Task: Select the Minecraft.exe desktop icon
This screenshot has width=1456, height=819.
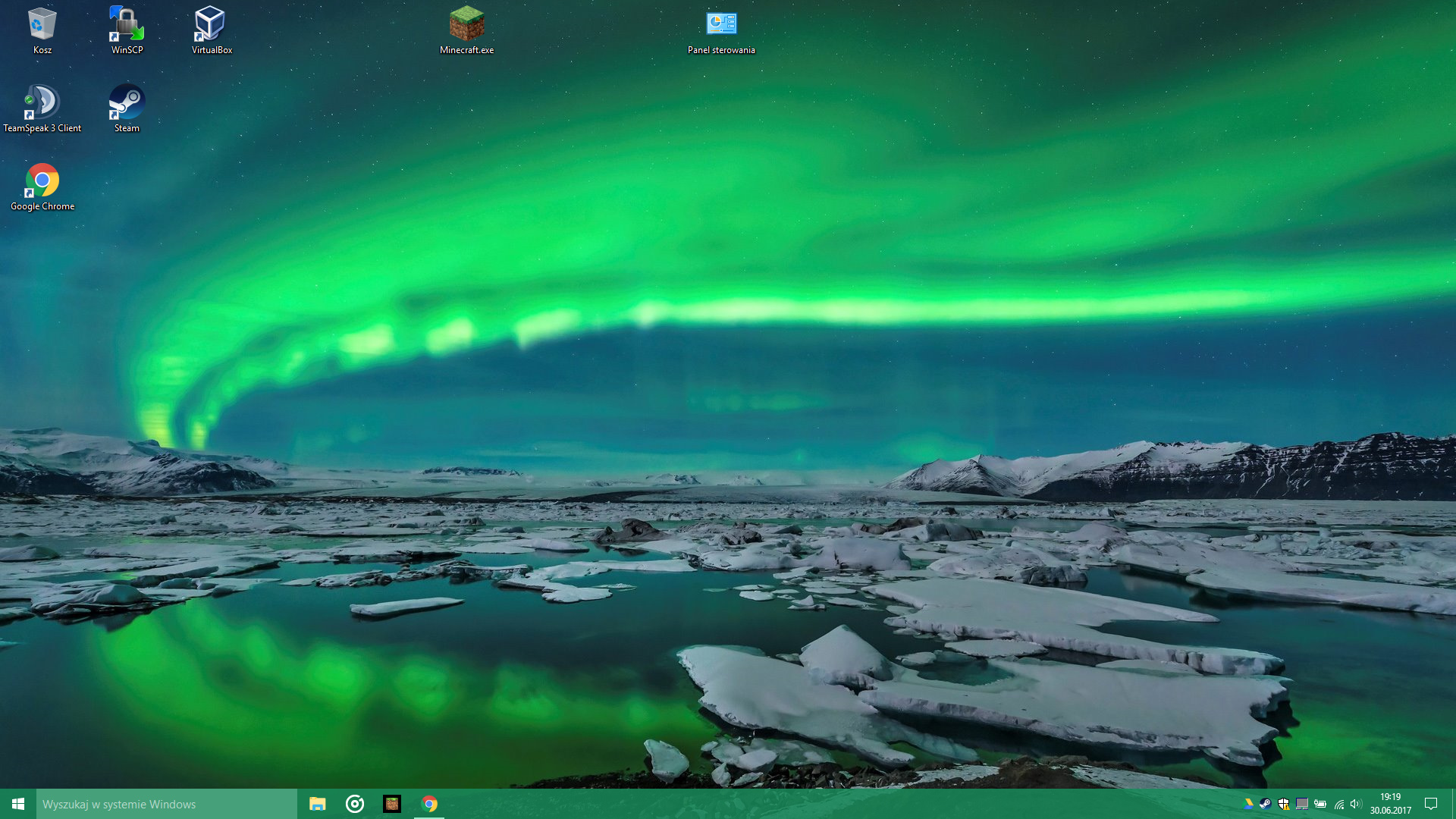Action: coord(466,27)
